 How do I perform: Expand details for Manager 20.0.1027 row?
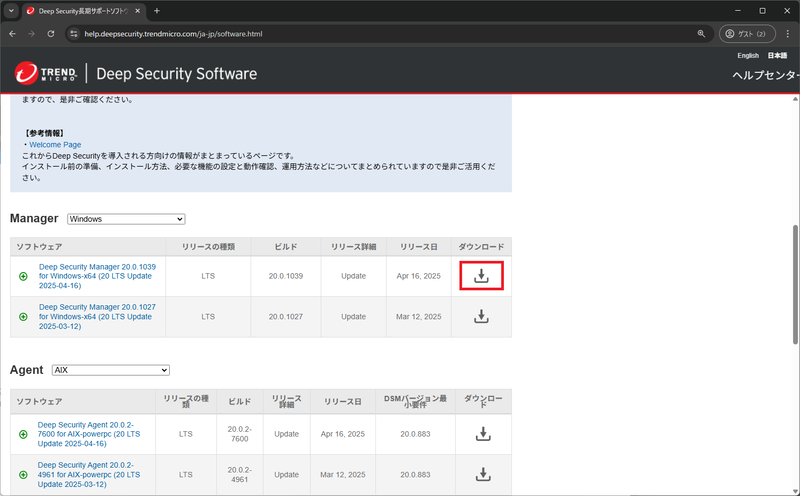(x=23, y=317)
